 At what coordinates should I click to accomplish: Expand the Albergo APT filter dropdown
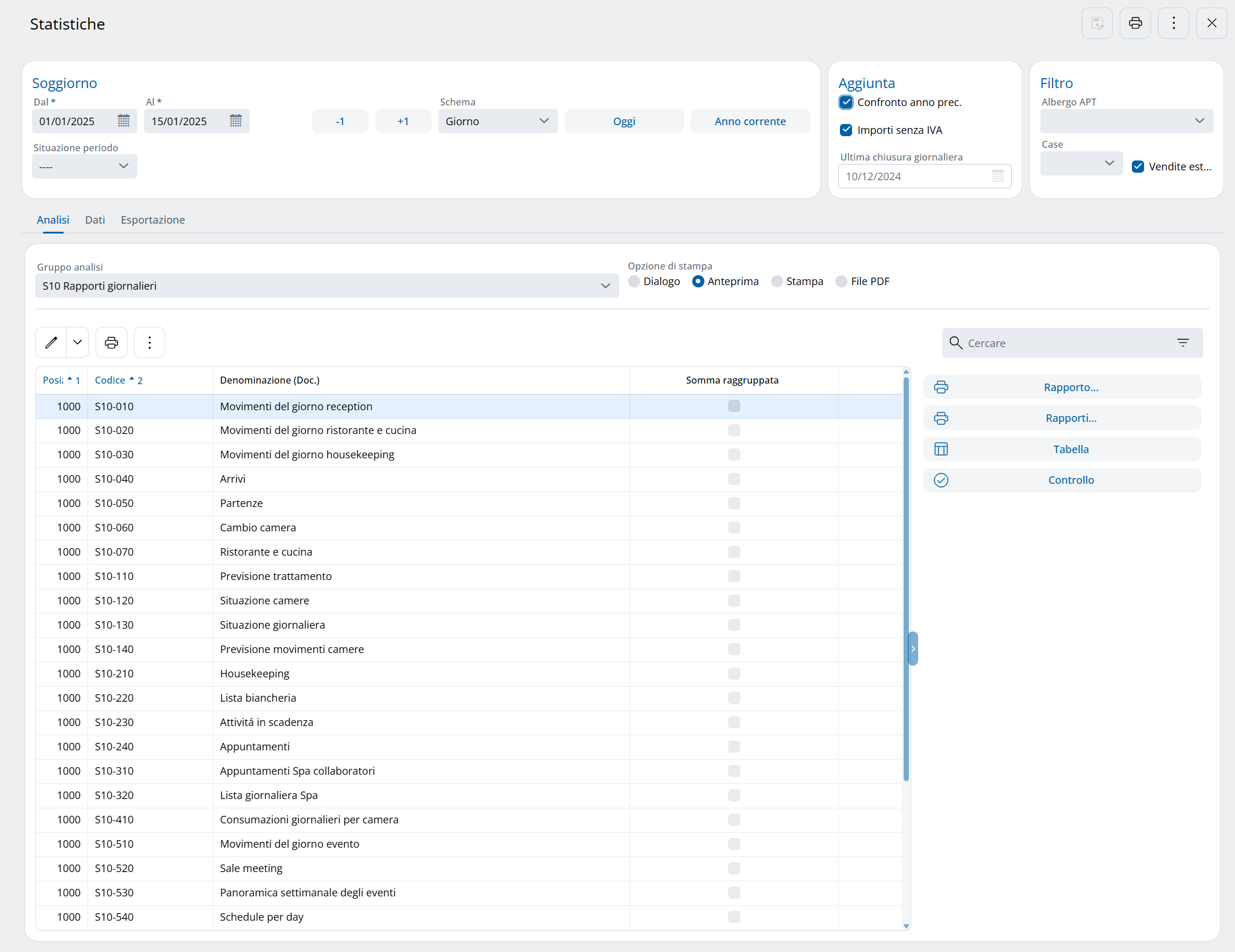pyautogui.click(x=1126, y=121)
